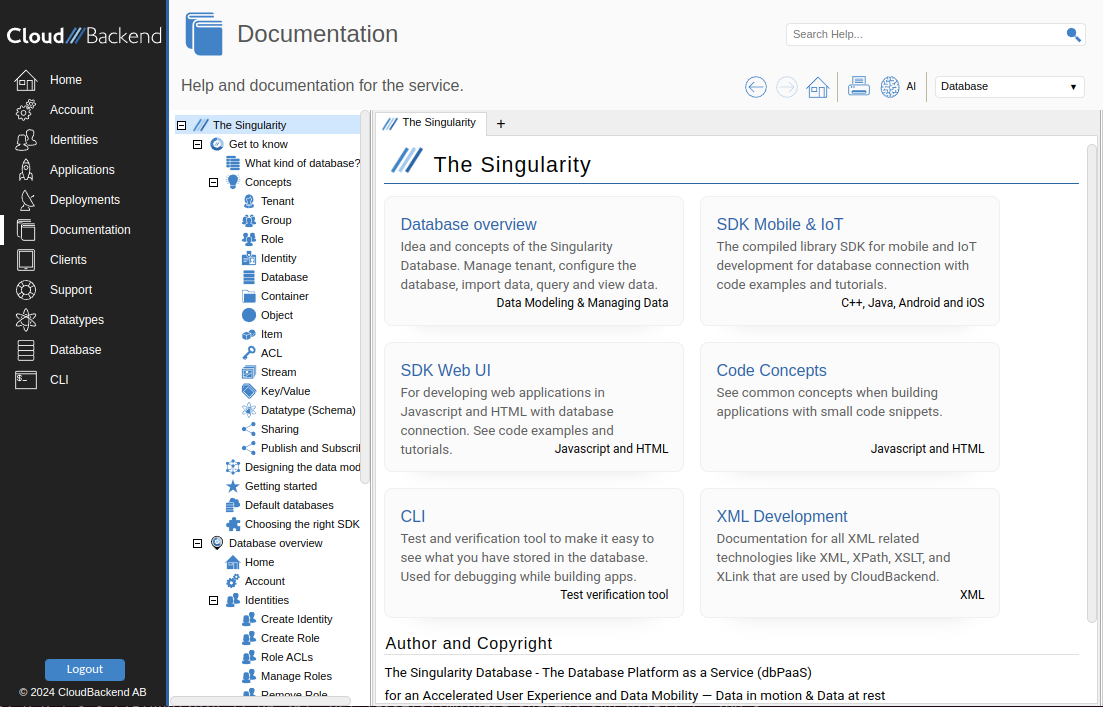Viewport: 1103px width, 707px height.
Task: Click the Deployments satellite dish icon
Action: click(26, 200)
